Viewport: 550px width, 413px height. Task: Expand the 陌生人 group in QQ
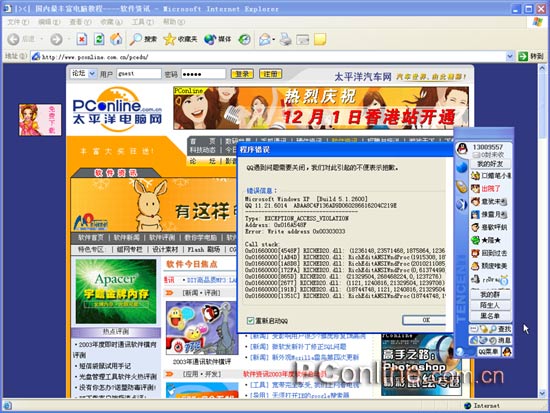coord(490,305)
